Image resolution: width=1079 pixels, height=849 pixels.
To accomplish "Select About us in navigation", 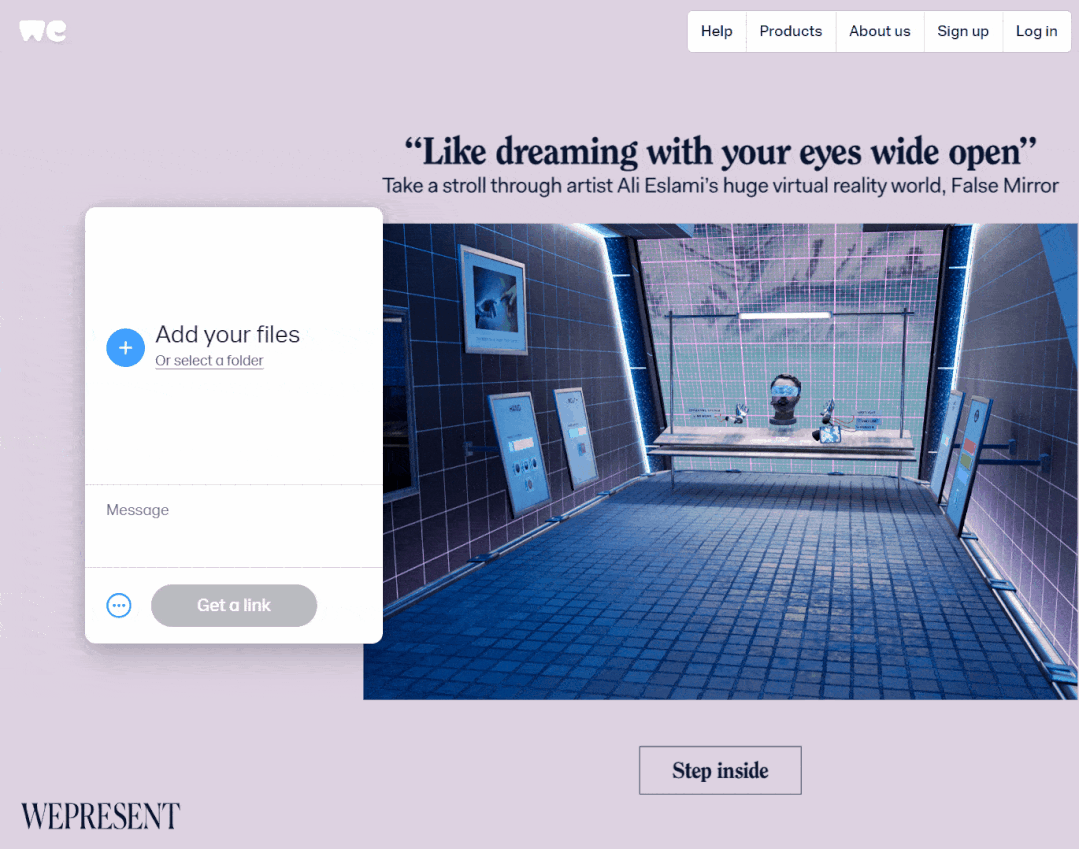I will pyautogui.click(x=879, y=31).
